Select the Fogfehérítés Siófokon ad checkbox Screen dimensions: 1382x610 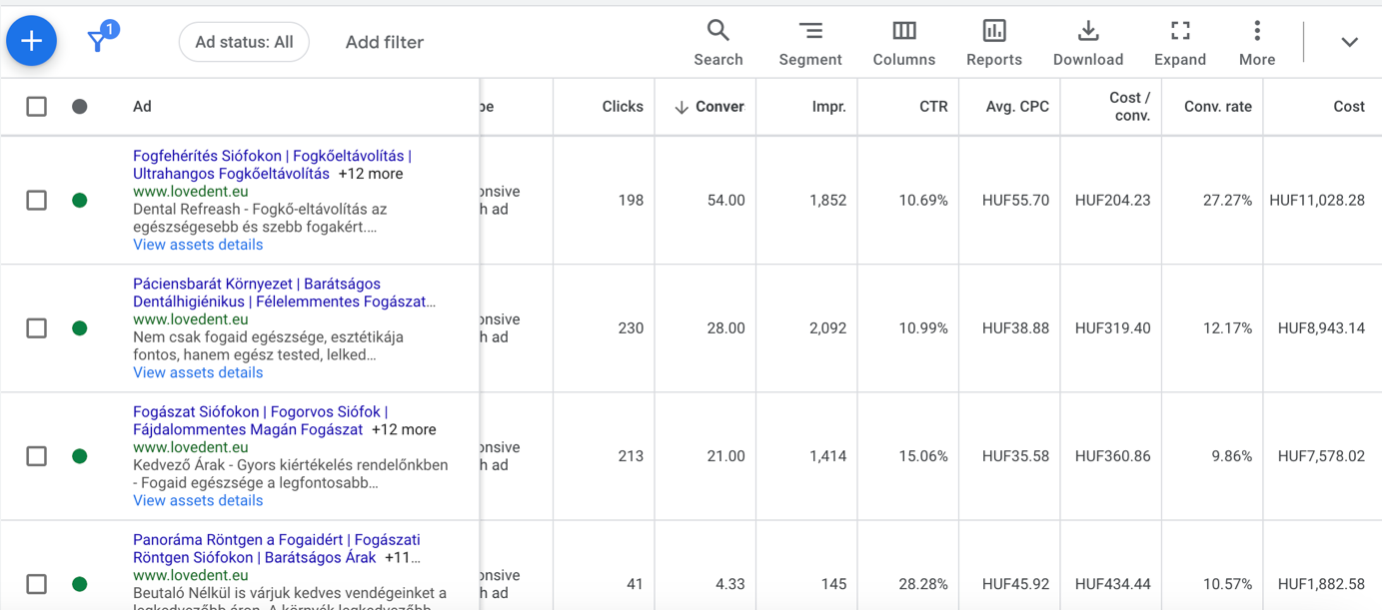(x=36, y=200)
